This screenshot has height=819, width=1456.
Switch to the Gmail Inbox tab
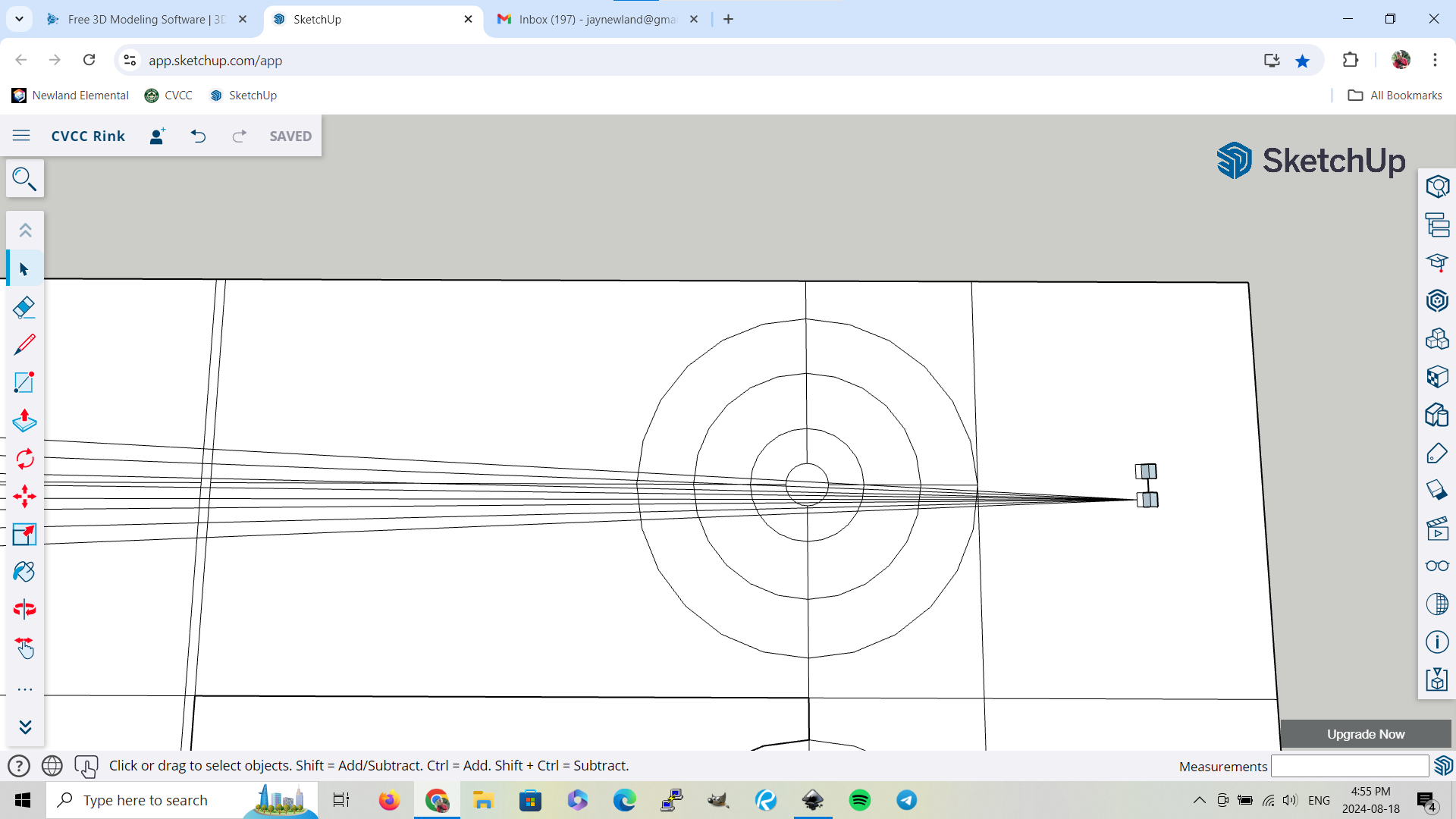point(597,19)
